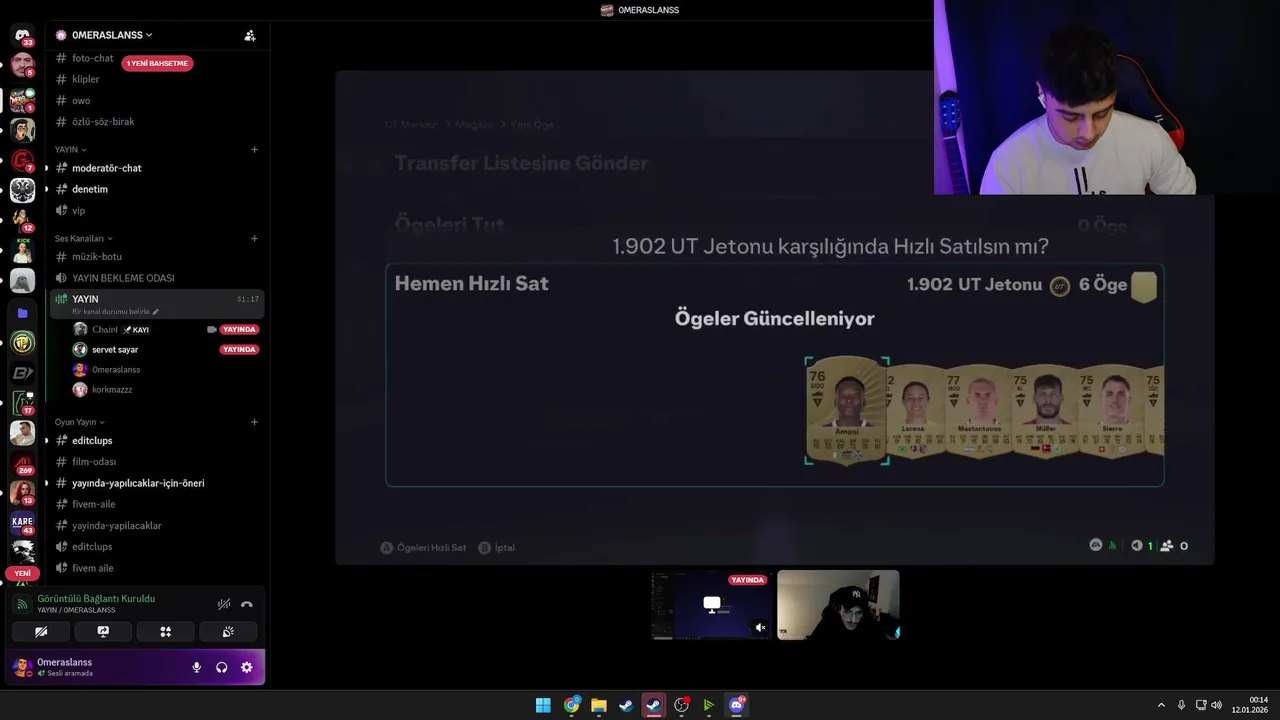The width and height of the screenshot is (1280, 720).
Task: Create channel in YAYIN category
Action: [x=254, y=149]
